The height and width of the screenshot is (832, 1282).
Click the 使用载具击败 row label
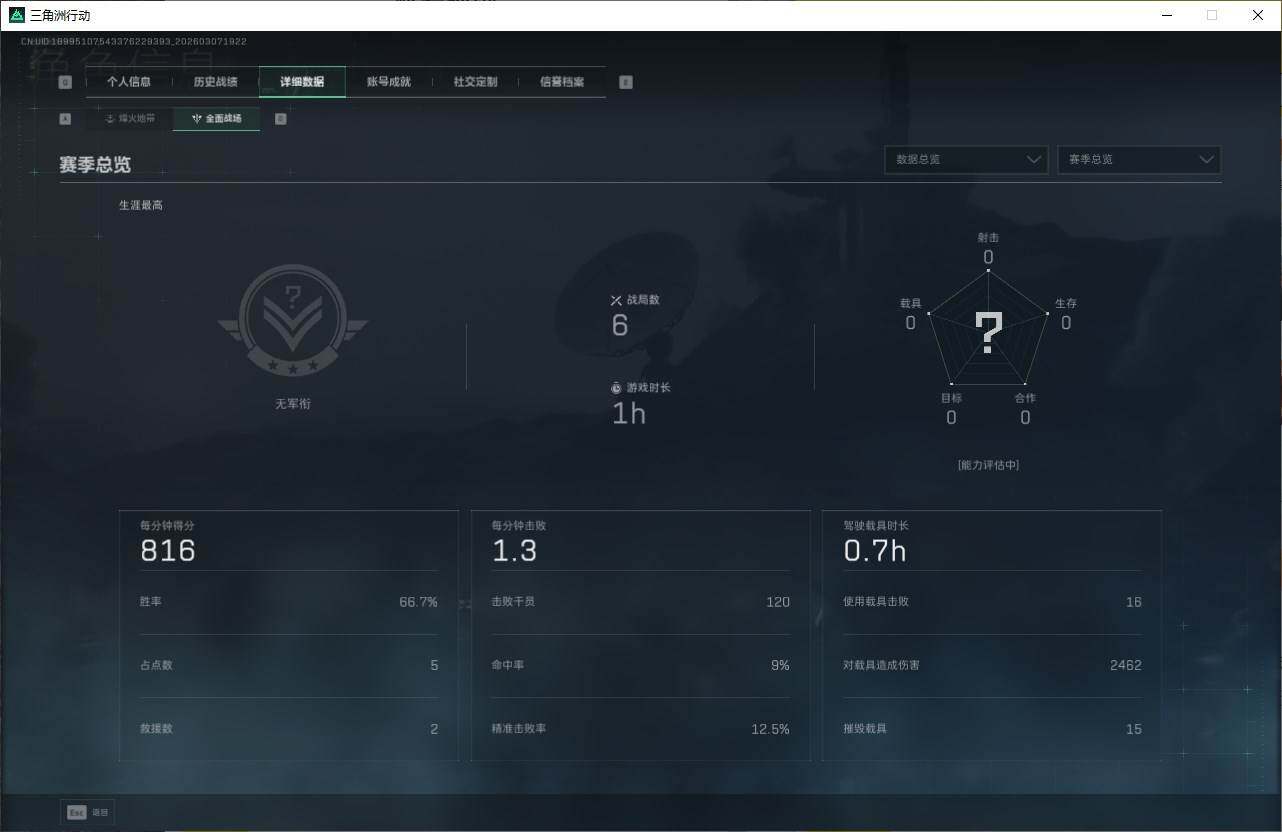[x=876, y=602]
